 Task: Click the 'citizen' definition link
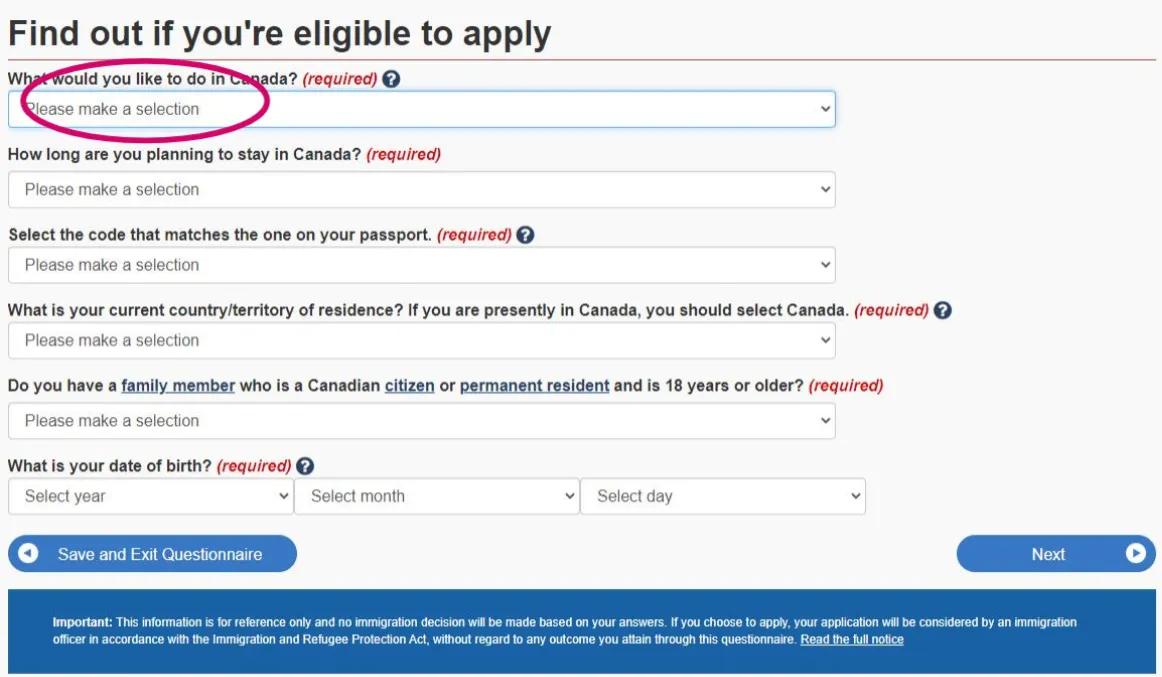[409, 386]
